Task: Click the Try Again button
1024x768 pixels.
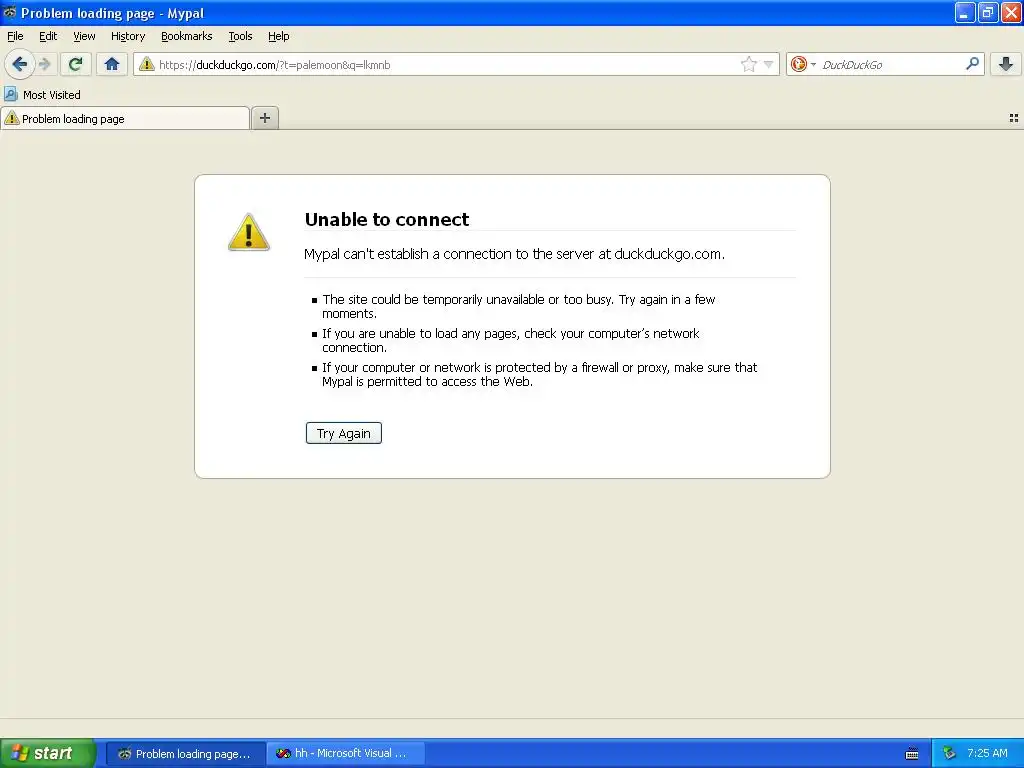Action: [x=344, y=433]
